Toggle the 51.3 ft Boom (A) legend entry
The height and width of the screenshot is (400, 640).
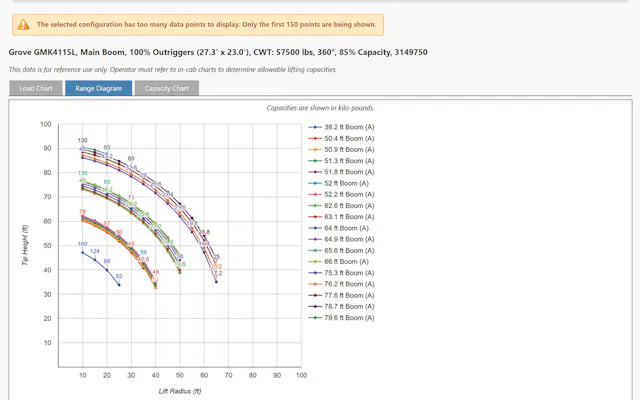341,161
